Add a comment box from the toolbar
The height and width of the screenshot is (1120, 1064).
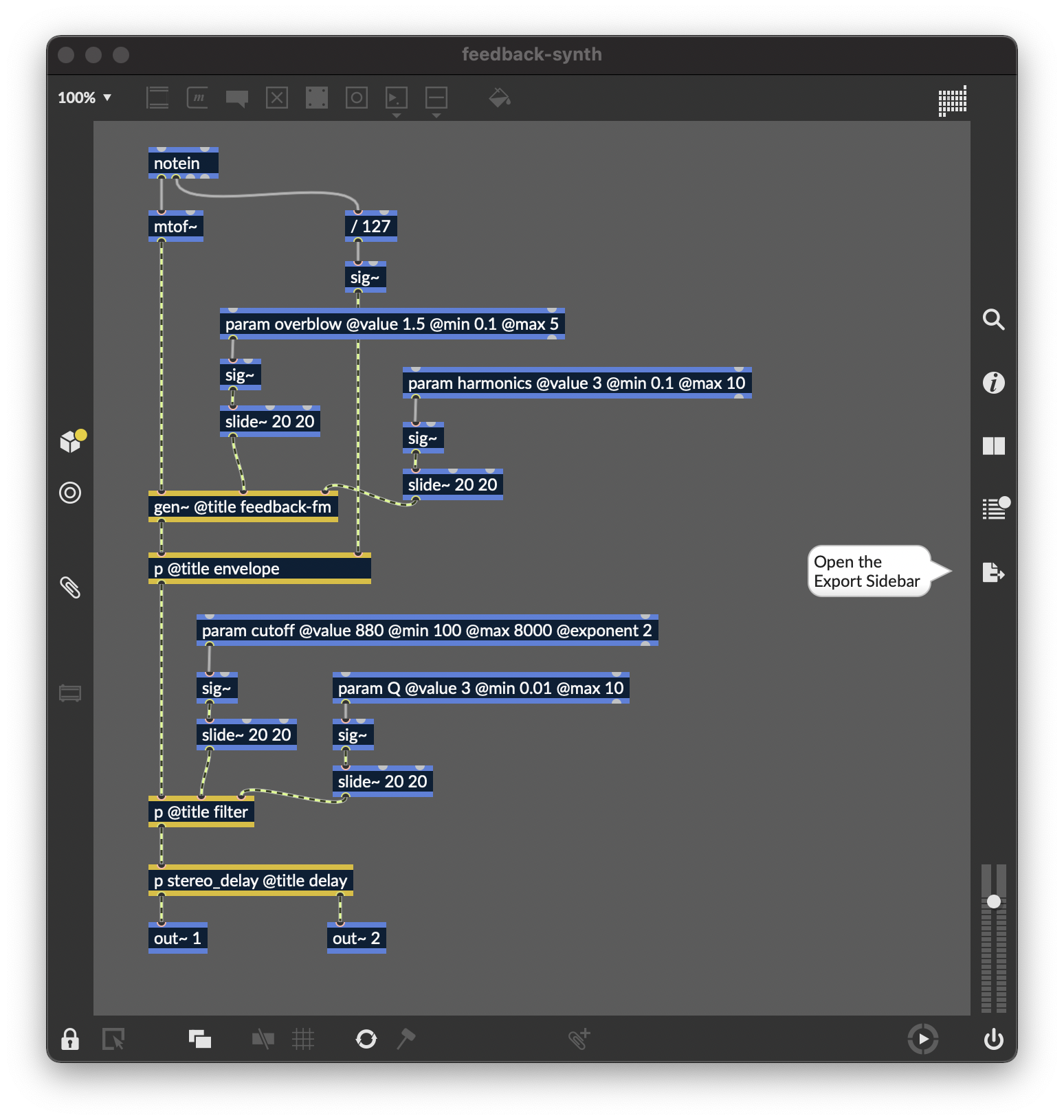[x=237, y=98]
